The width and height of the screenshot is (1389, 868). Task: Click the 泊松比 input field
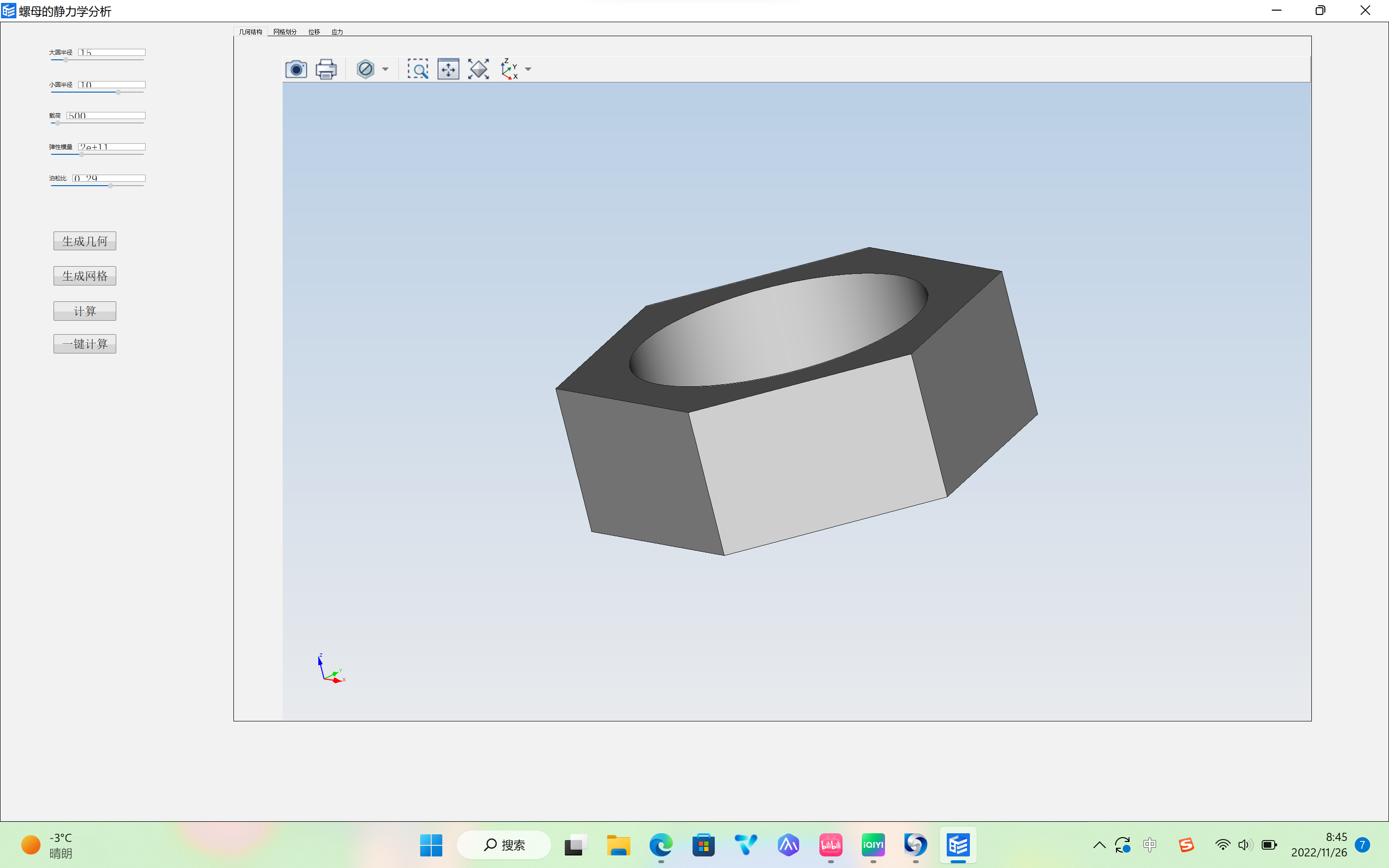click(x=109, y=178)
